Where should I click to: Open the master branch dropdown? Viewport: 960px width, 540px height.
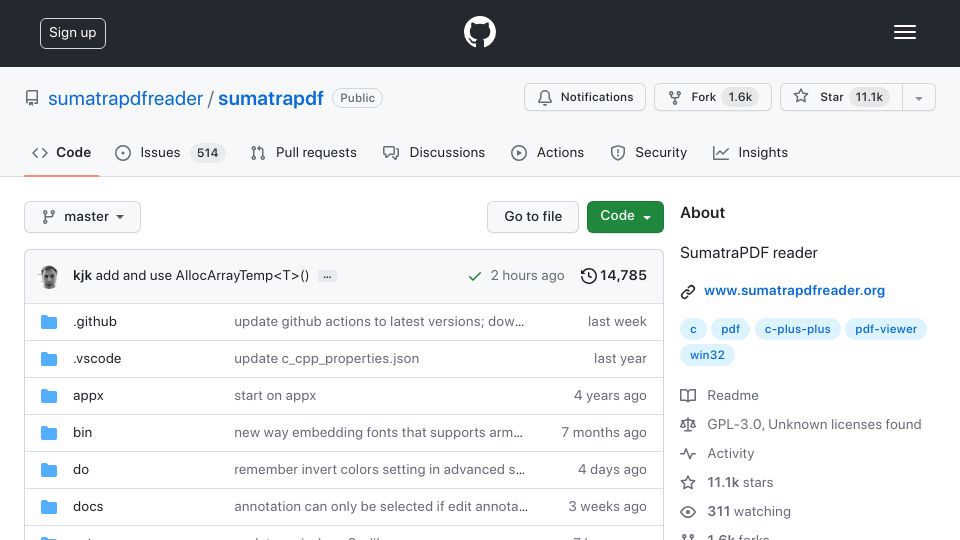[83, 217]
